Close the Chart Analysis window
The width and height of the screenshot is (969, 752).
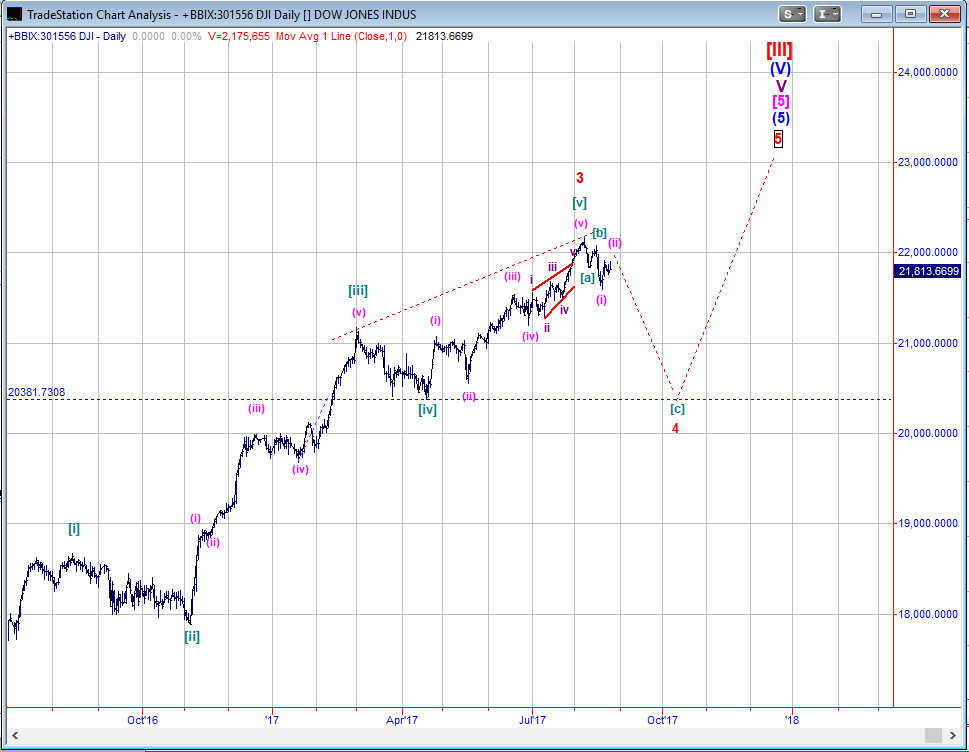click(944, 14)
